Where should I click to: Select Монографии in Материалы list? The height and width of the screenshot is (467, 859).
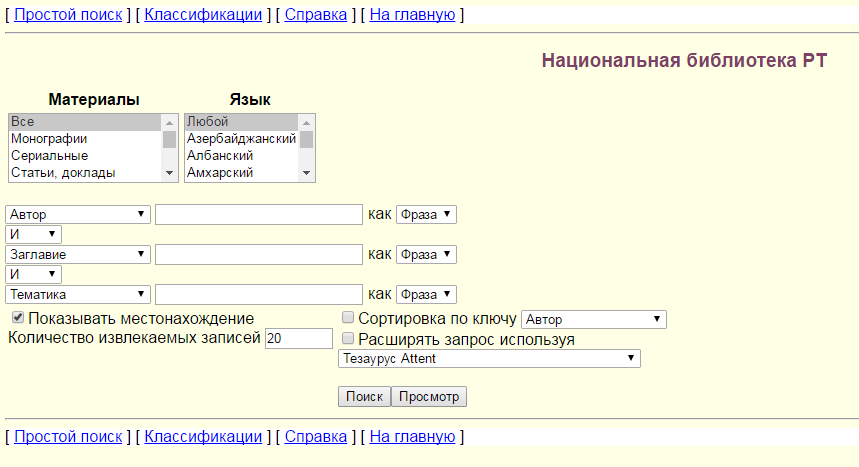pyautogui.click(x=85, y=139)
